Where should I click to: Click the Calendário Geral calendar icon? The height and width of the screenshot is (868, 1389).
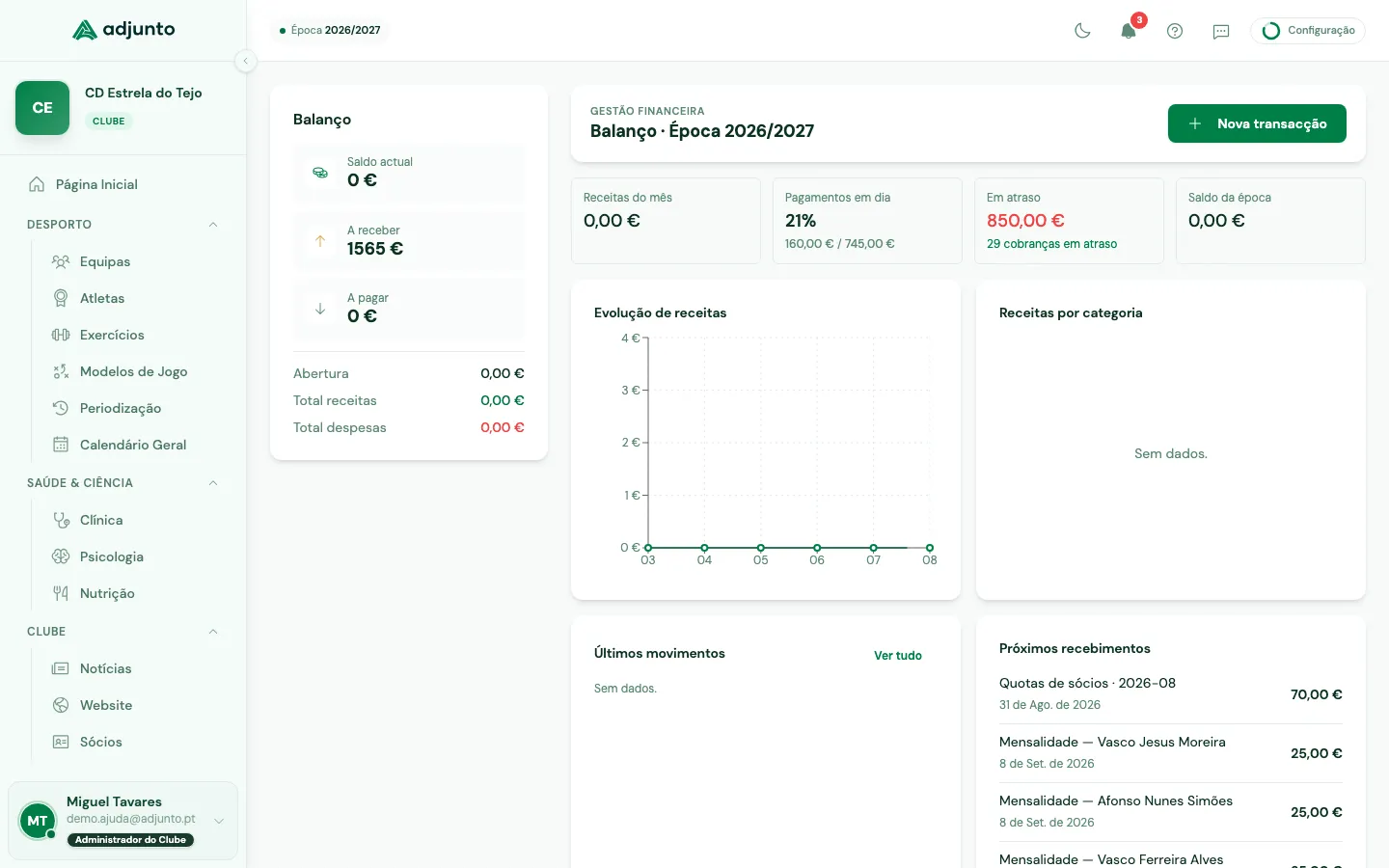point(61,445)
